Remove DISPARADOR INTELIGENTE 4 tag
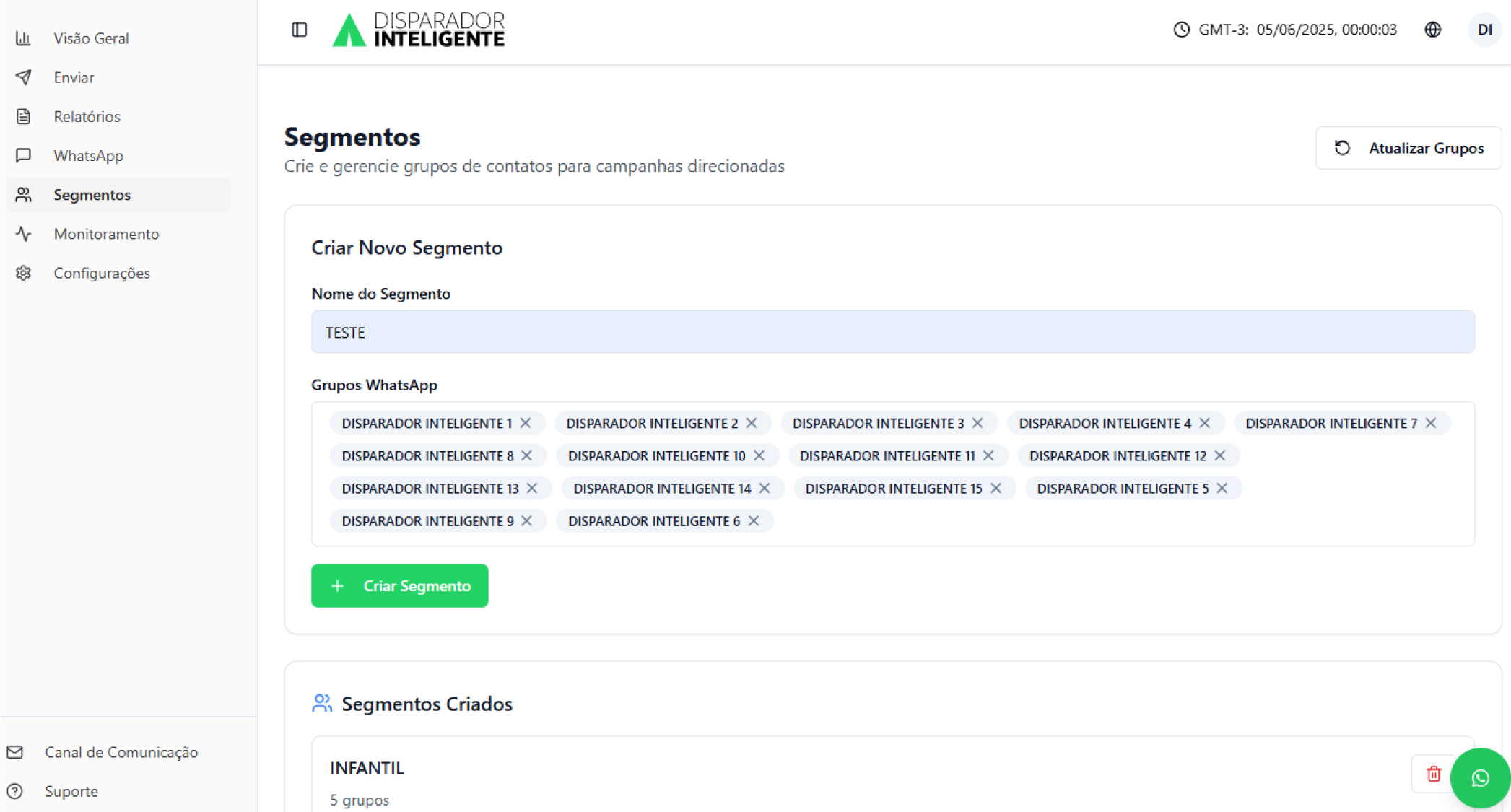The width and height of the screenshot is (1511, 812). [1205, 423]
